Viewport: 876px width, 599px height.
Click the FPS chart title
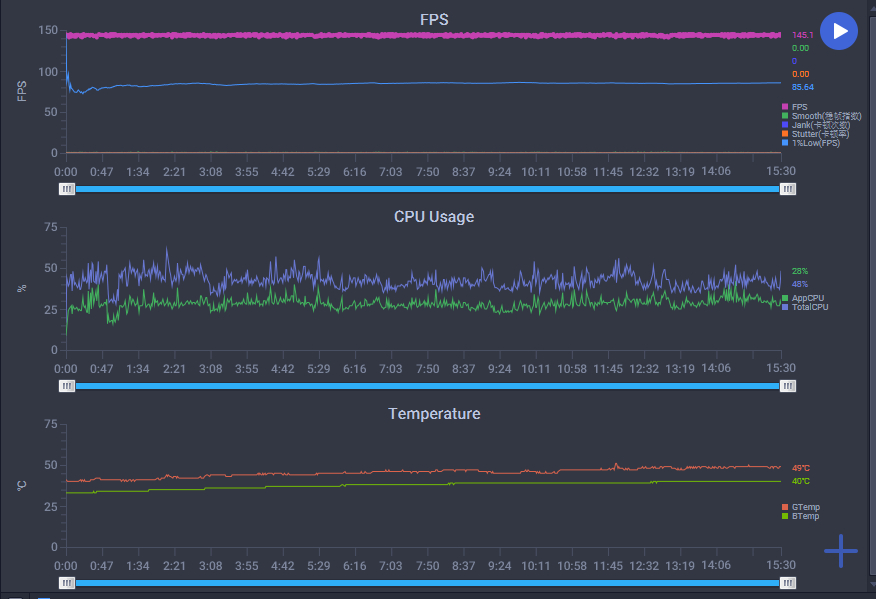(x=434, y=20)
